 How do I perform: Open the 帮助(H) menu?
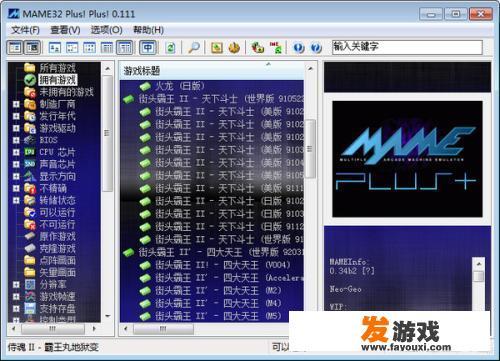point(148,30)
